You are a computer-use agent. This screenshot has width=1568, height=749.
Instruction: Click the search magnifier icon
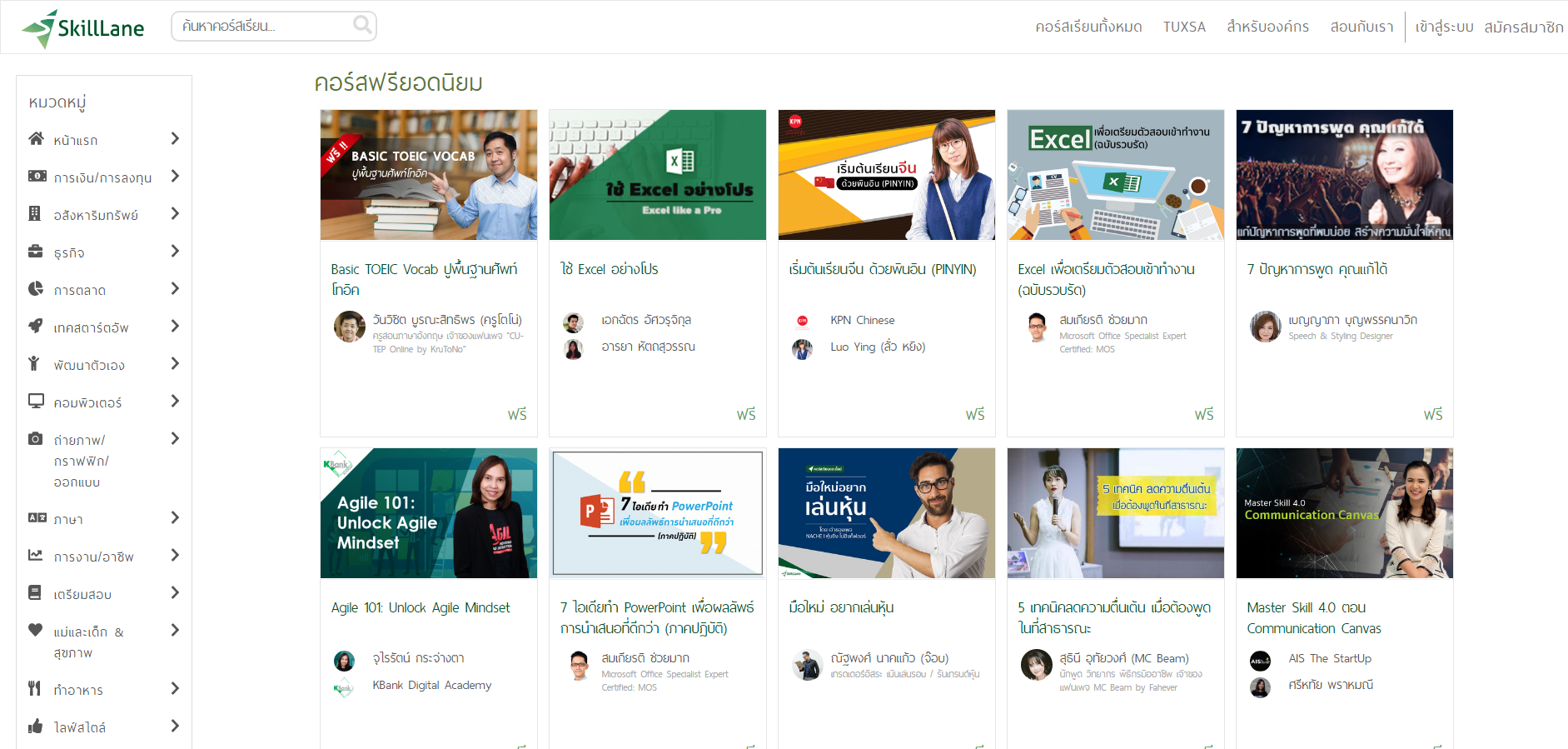coord(362,25)
